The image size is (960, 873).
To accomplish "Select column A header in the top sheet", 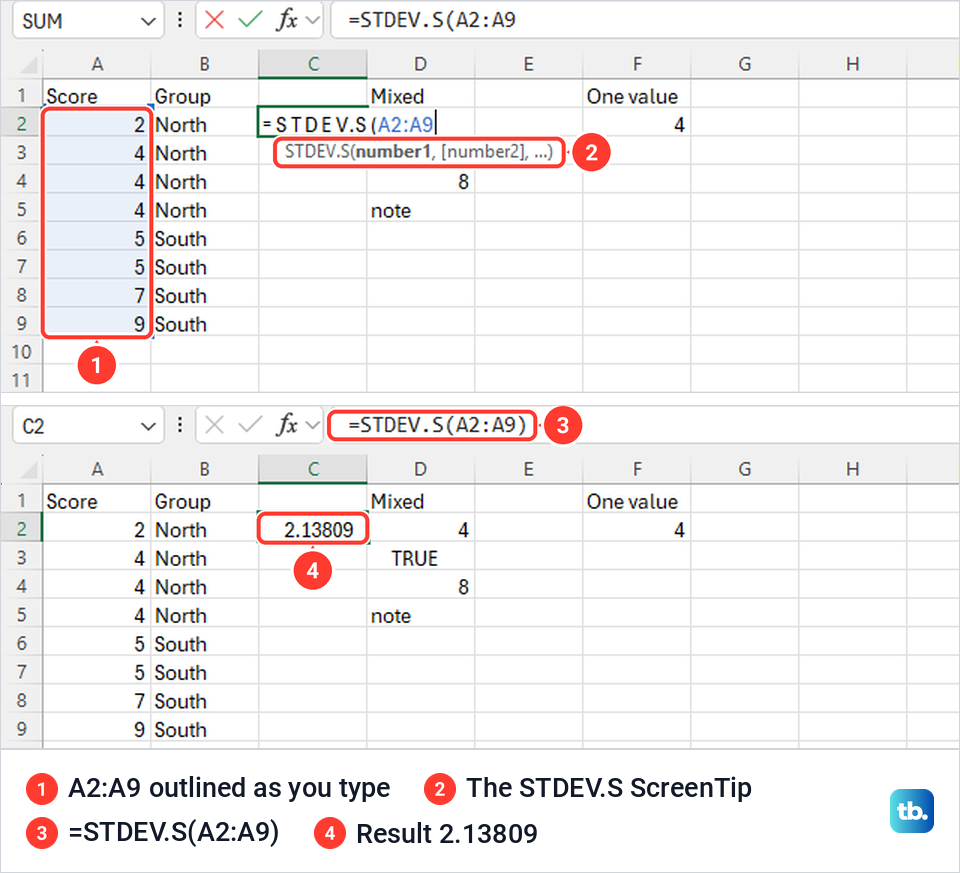I will point(97,64).
